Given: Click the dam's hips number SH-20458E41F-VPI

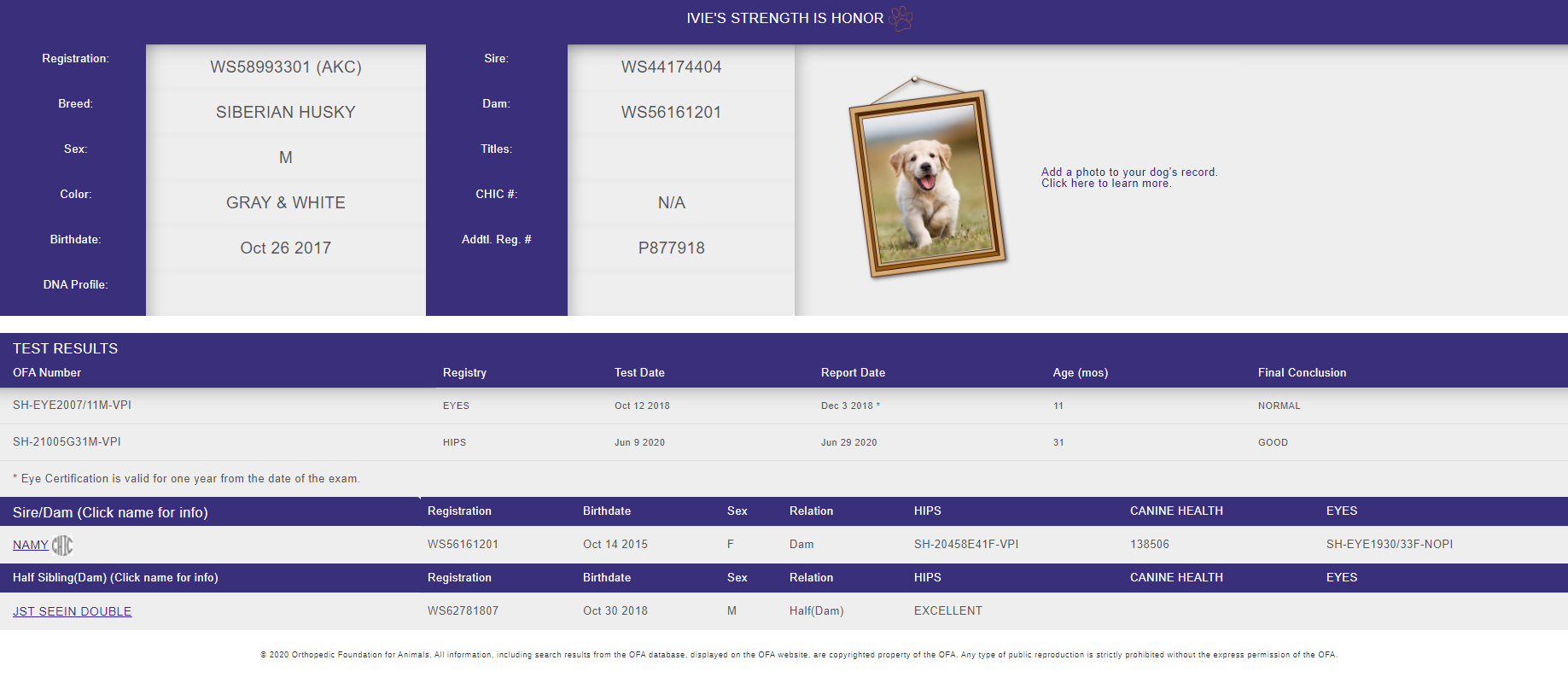Looking at the screenshot, I should coord(965,545).
